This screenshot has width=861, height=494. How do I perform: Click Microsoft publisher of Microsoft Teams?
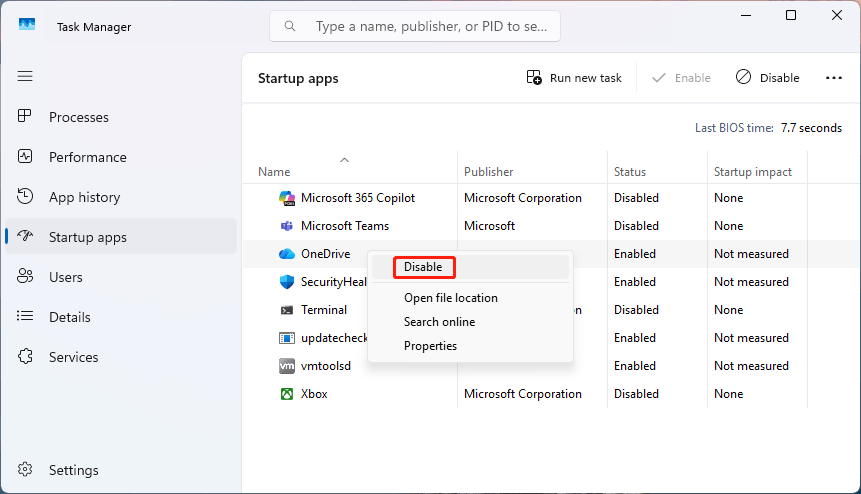pos(489,226)
